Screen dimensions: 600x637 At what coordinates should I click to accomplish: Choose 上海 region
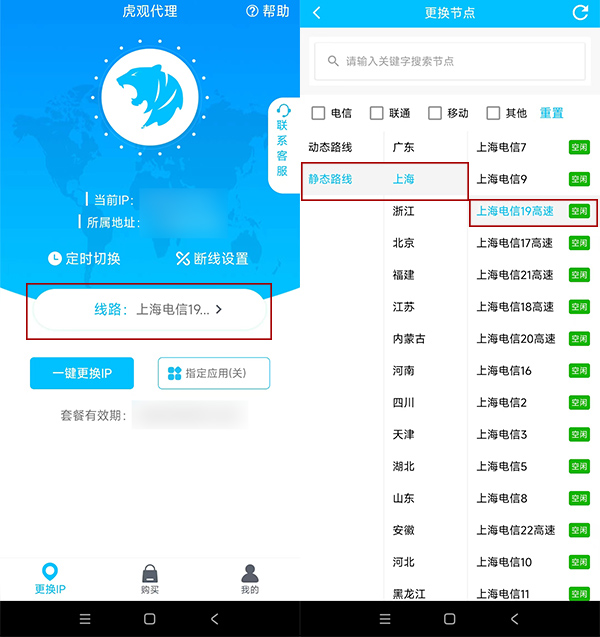403,179
